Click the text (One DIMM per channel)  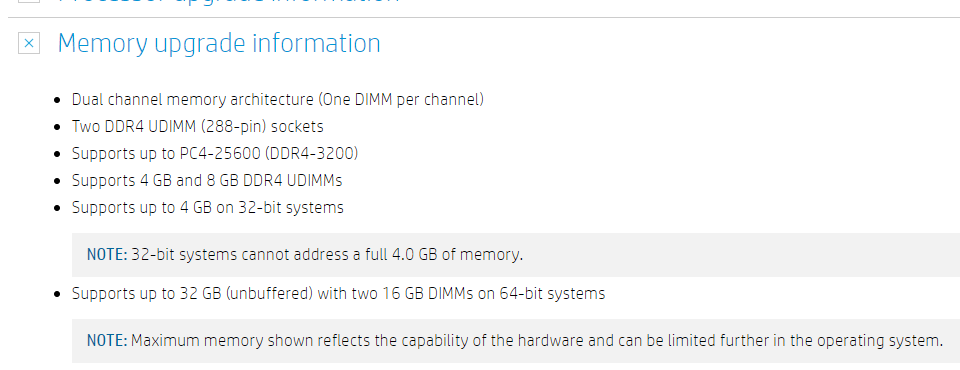[x=400, y=99]
